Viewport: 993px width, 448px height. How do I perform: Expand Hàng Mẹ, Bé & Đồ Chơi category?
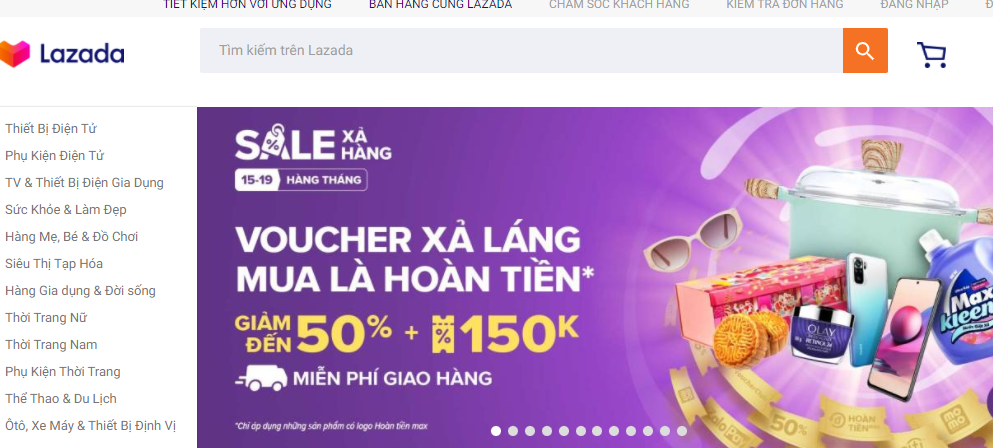pos(72,237)
